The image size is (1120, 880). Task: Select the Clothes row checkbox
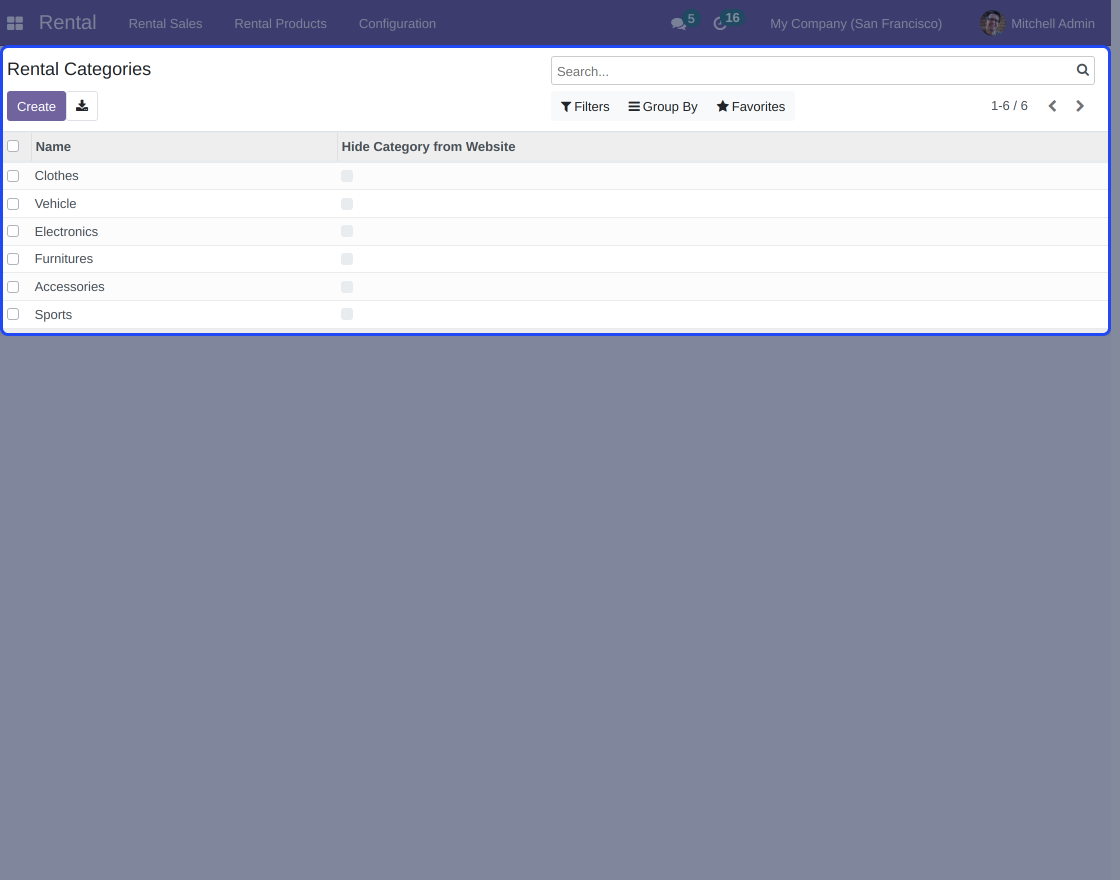pos(13,176)
